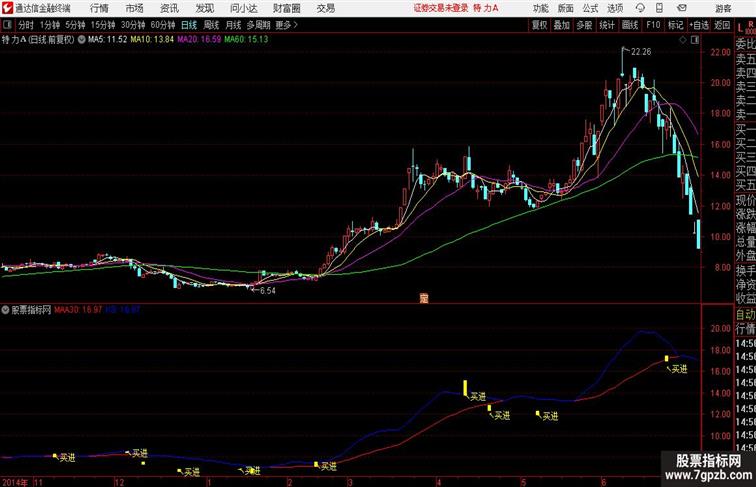Viewport: 756px width, 487px height.
Task: Open the 选项 menu
Action: [615, 8]
